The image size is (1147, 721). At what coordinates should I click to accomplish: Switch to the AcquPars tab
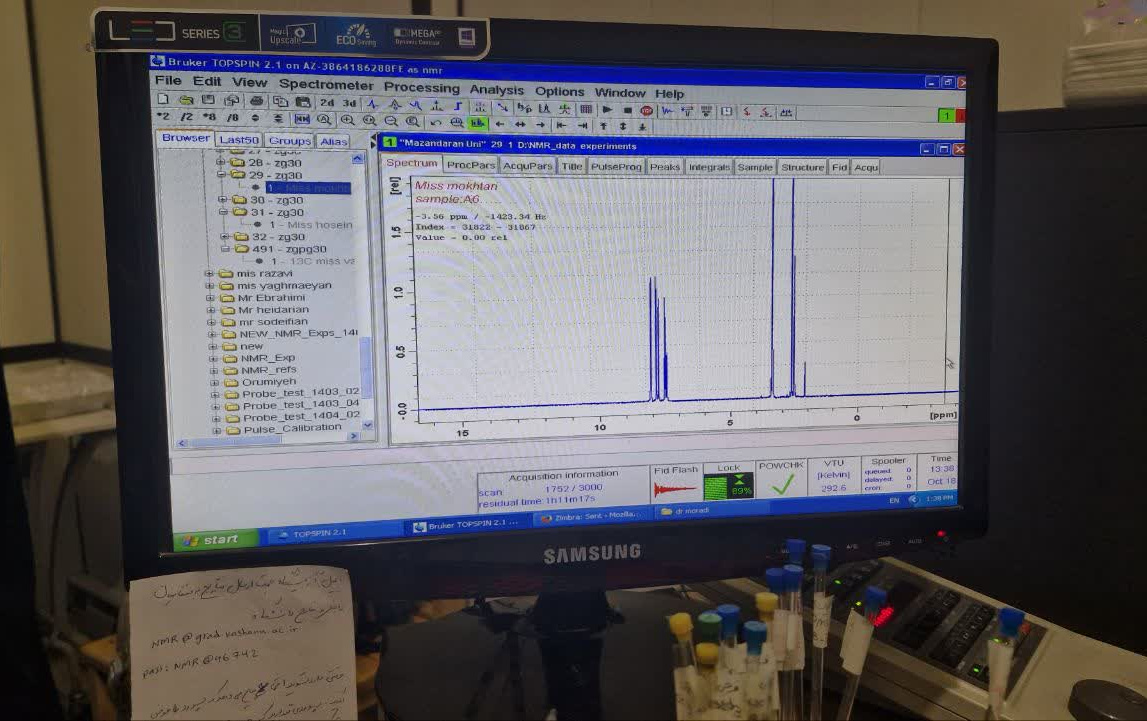(x=527, y=166)
